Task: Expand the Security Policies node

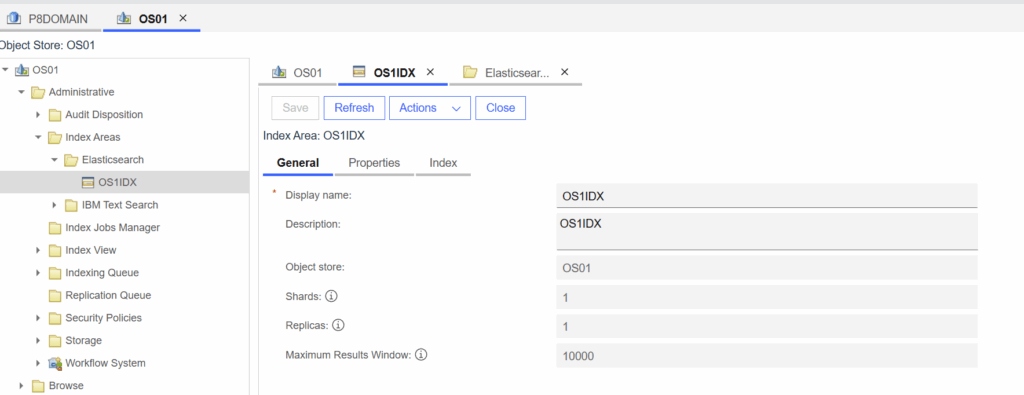Action: click(x=38, y=318)
